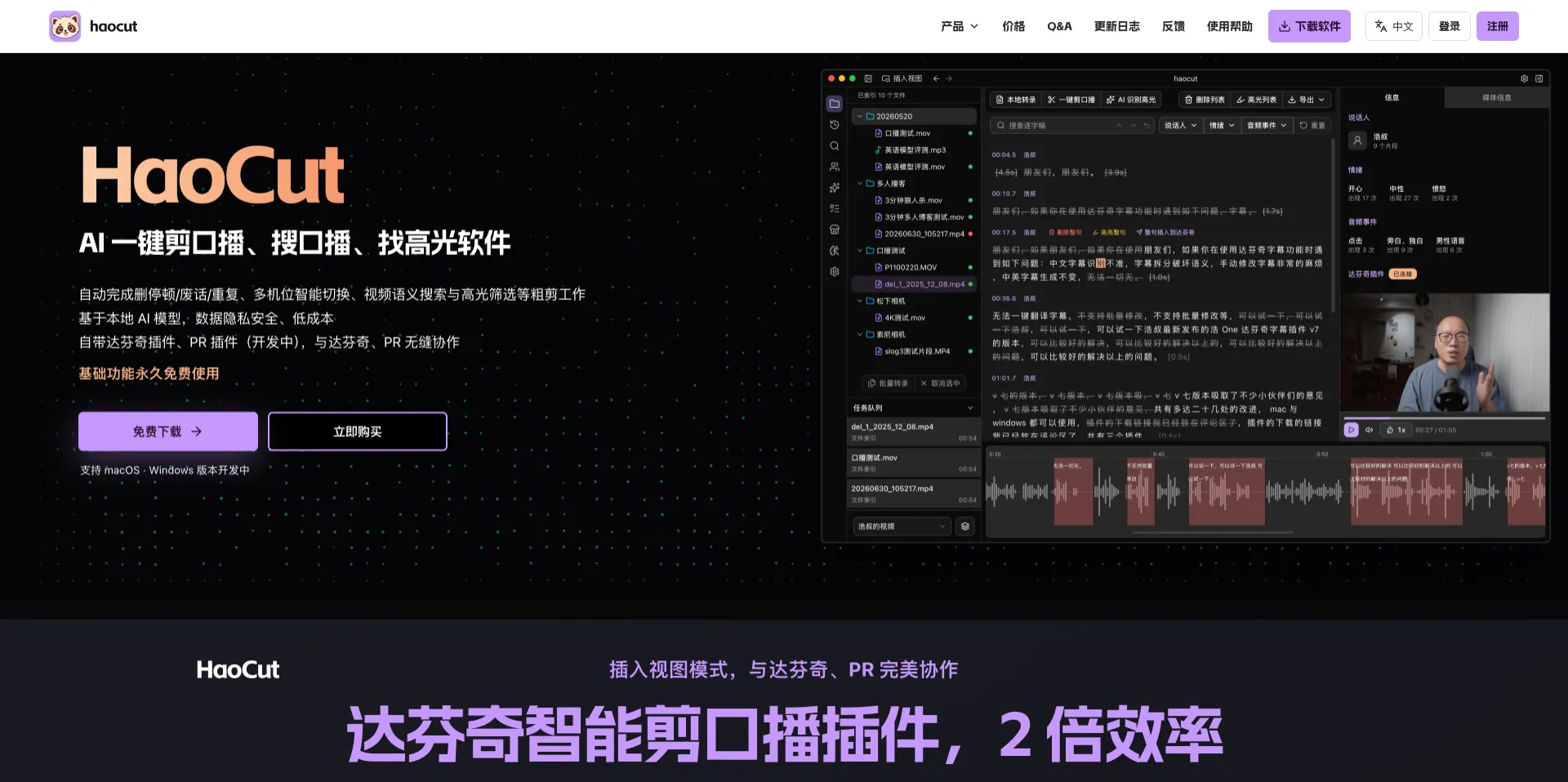Open the 导出 export dropdown

point(1307,100)
